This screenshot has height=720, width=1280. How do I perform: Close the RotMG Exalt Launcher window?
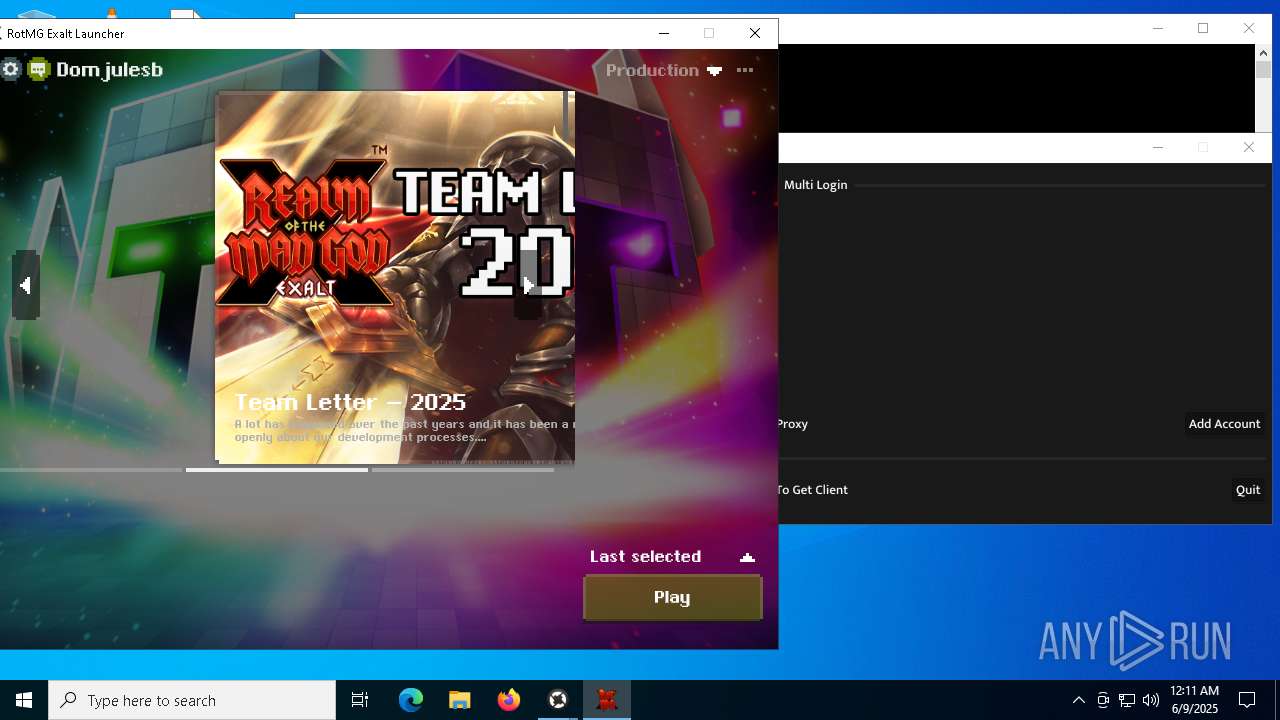(755, 33)
